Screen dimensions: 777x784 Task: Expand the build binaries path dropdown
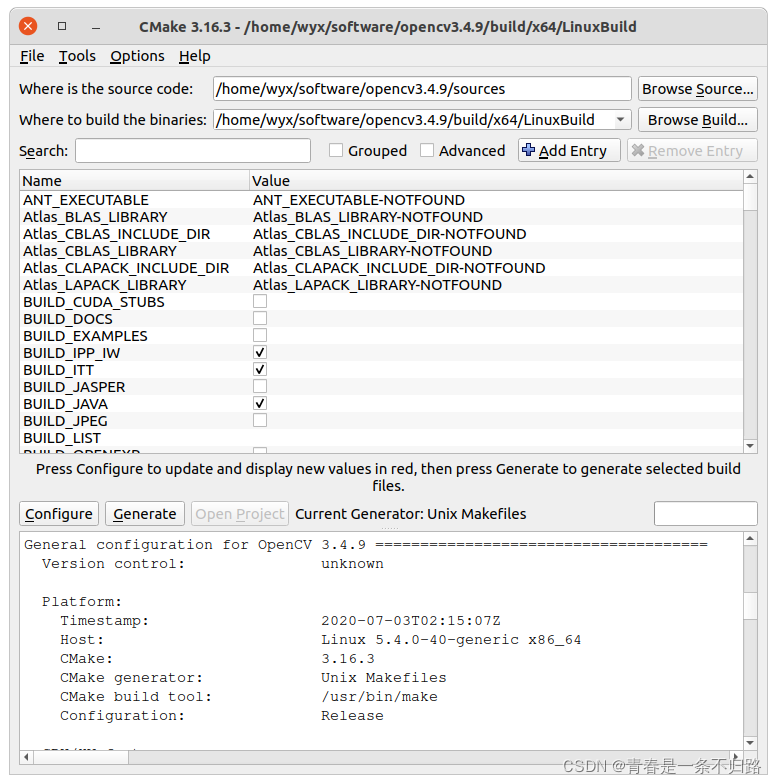coord(621,120)
